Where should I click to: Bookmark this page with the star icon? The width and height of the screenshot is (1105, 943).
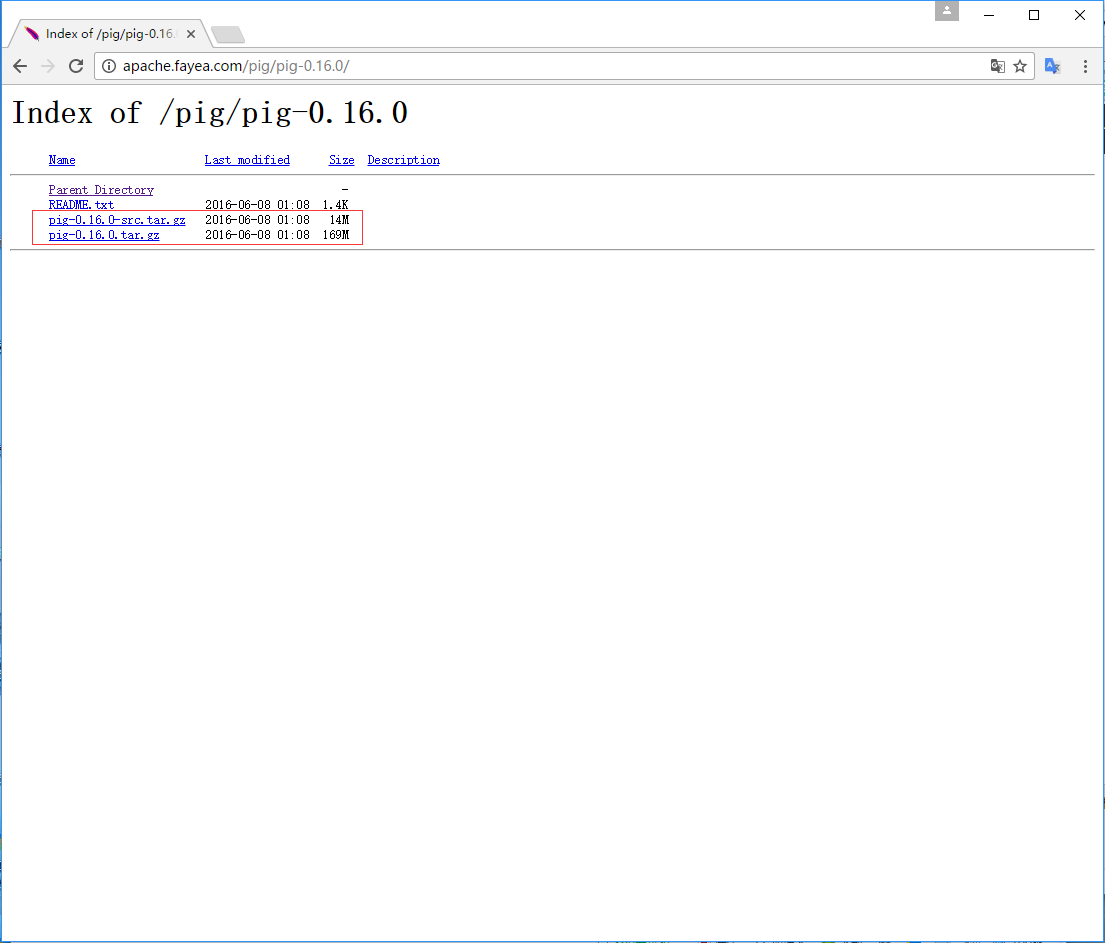[1020, 66]
